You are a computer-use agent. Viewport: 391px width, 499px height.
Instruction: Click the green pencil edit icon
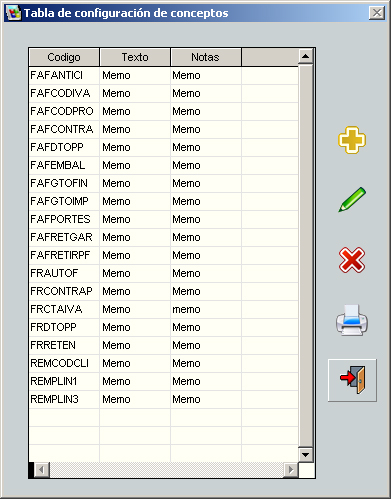tap(352, 199)
